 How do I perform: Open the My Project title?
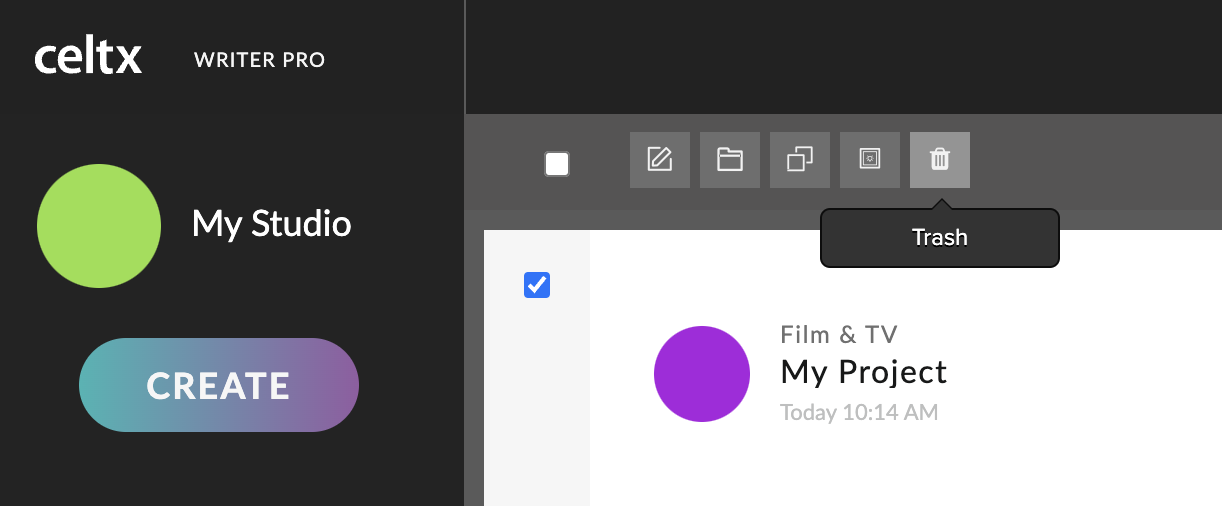(864, 372)
